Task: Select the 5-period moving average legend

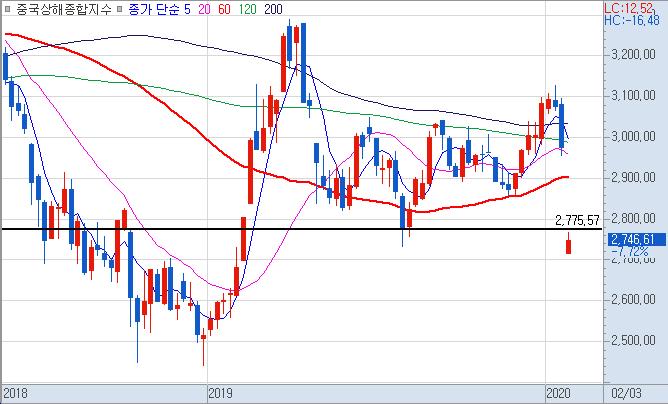Action: pos(187,9)
